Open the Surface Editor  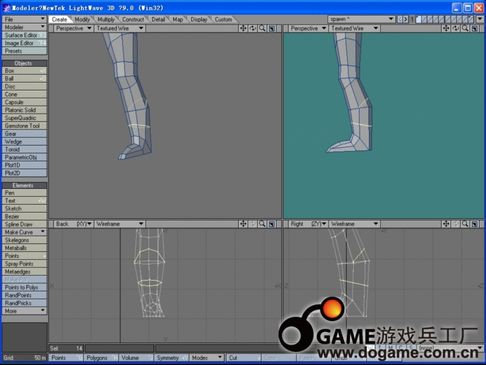tap(24, 35)
